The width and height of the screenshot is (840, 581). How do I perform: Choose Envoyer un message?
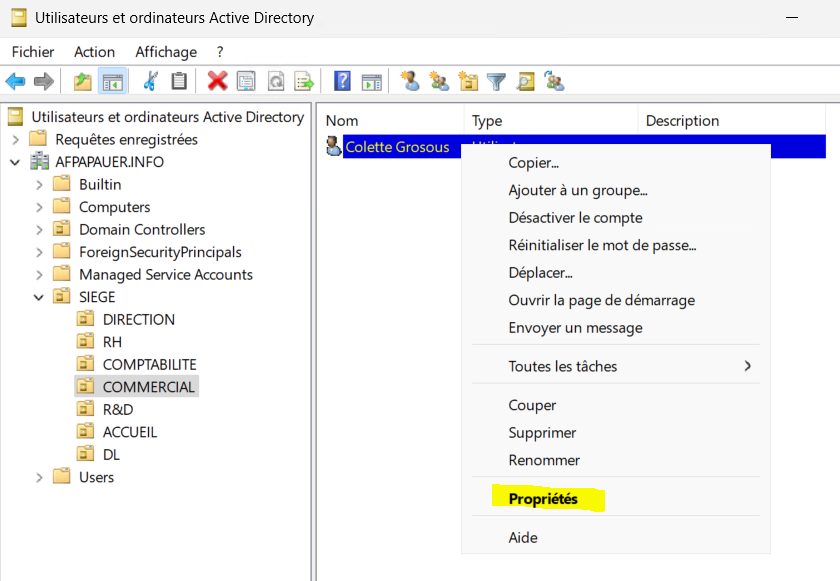point(575,327)
